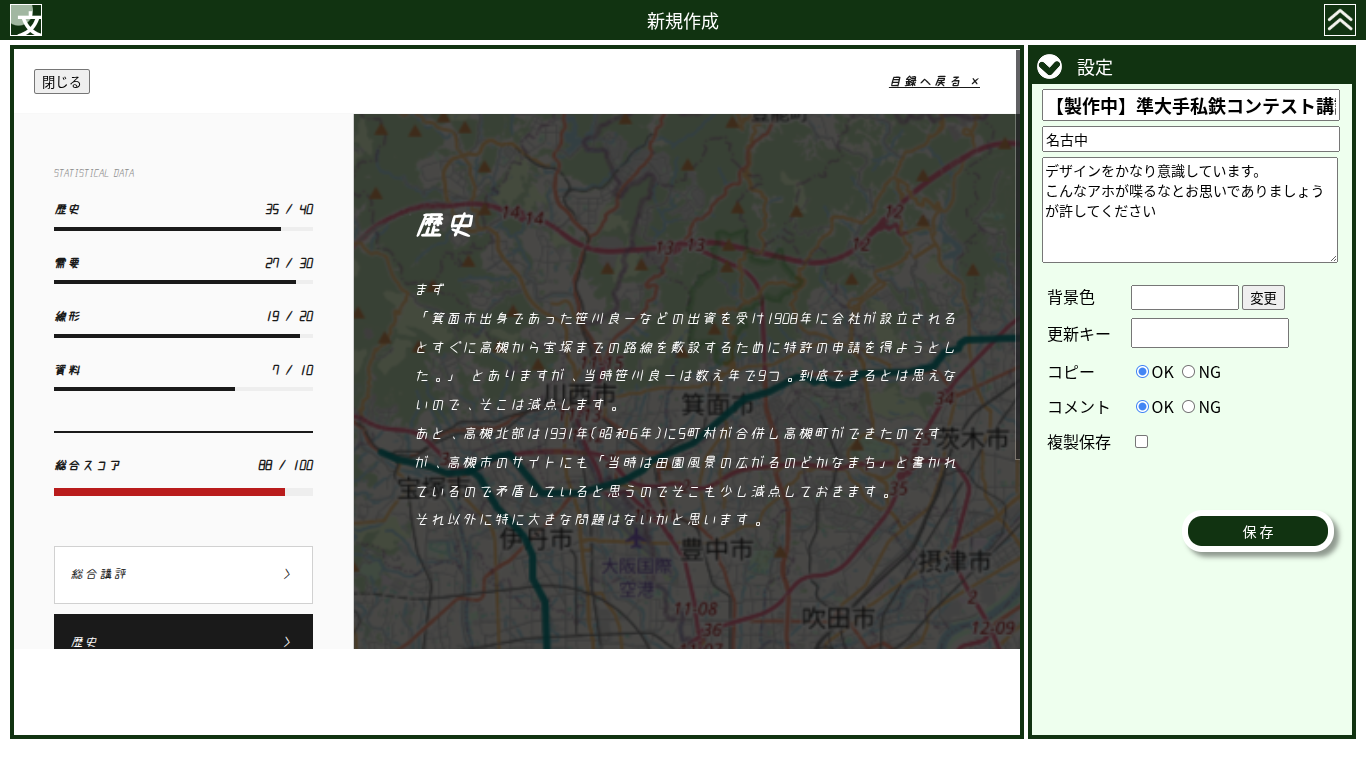Enable the 複製保存 checkbox
Image resolution: width=1366 pixels, height=768 pixels.
(1142, 442)
